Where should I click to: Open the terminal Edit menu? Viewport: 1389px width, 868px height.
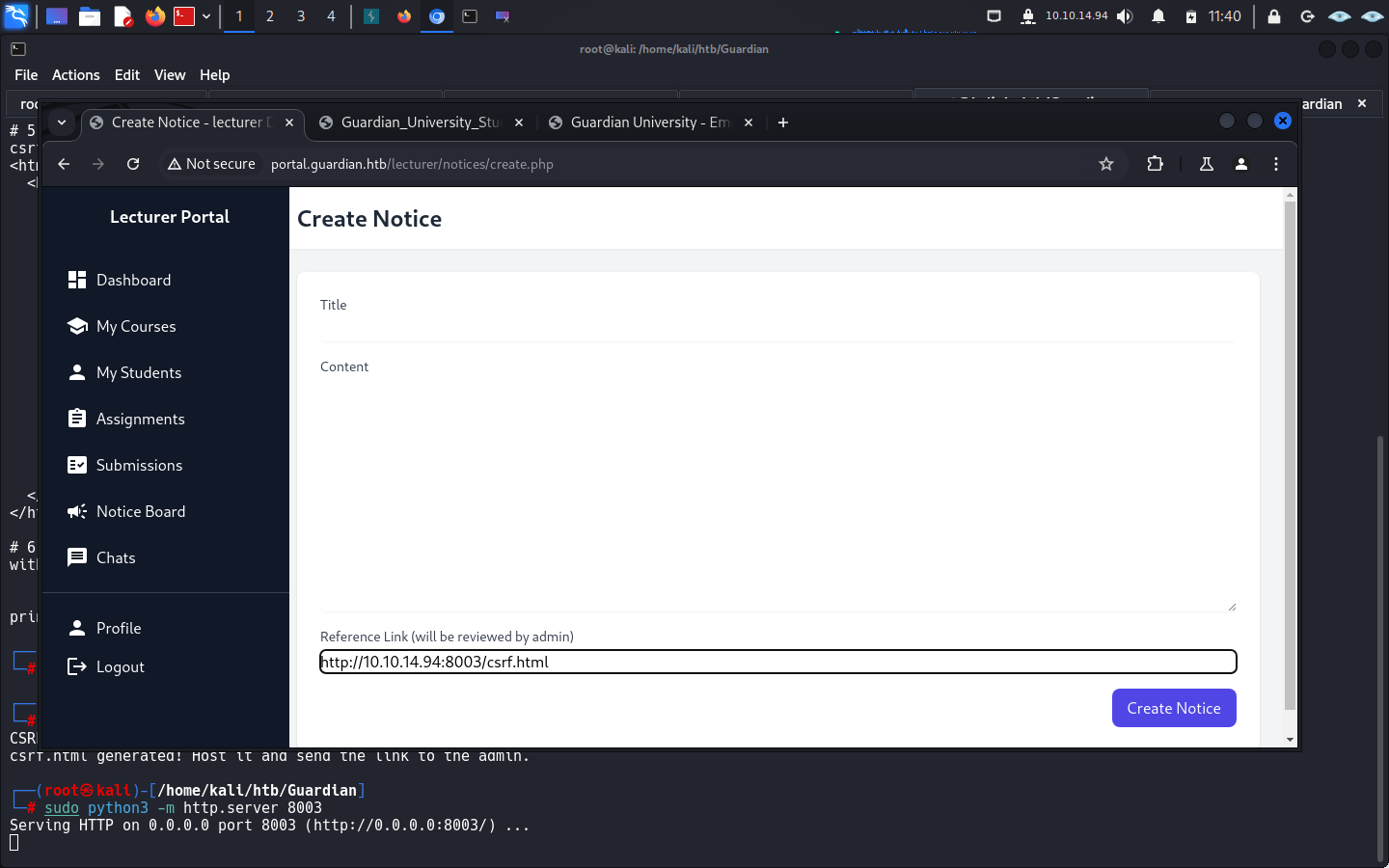tap(126, 75)
